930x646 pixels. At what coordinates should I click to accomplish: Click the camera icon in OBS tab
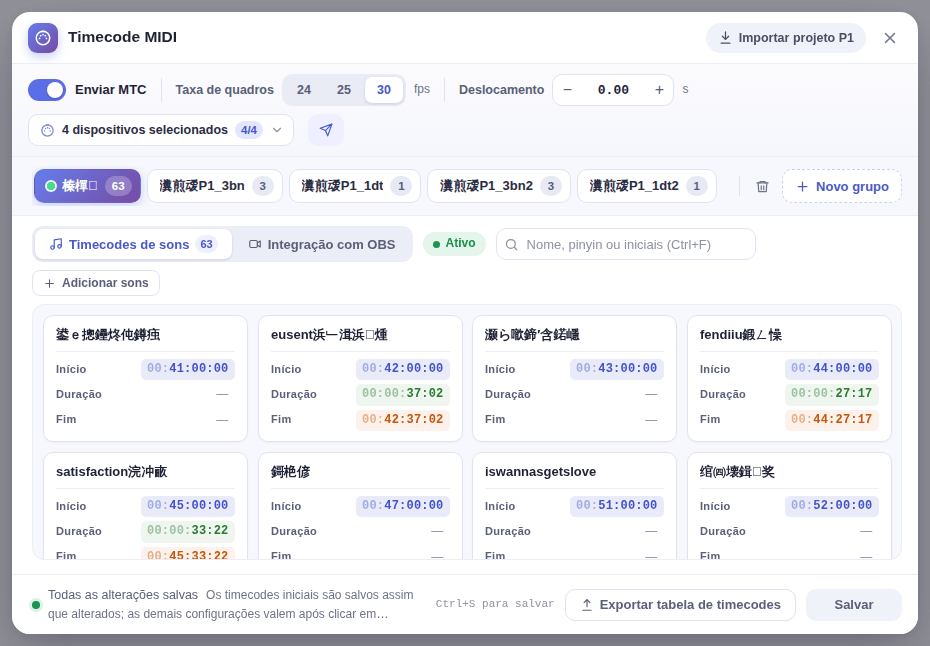coord(255,244)
